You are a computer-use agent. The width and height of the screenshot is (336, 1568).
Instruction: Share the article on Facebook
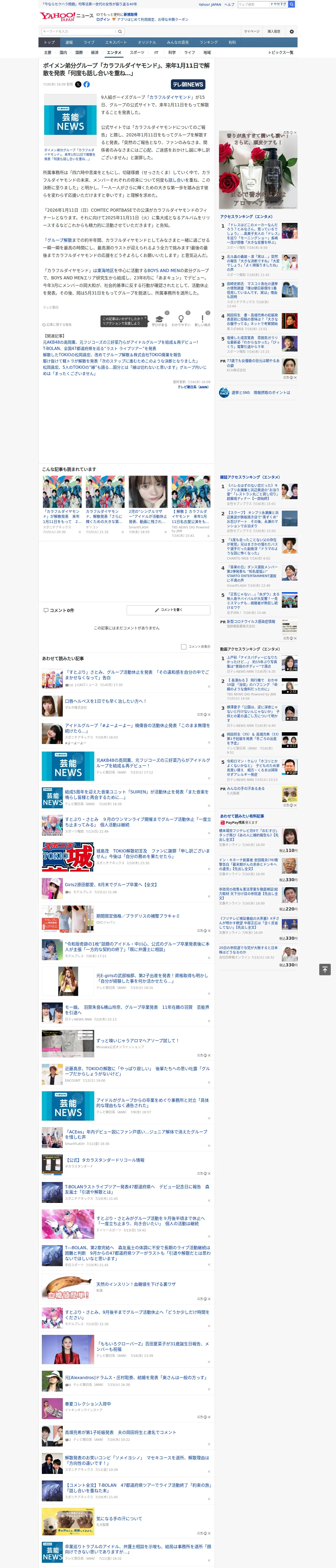pyautogui.click(x=87, y=85)
